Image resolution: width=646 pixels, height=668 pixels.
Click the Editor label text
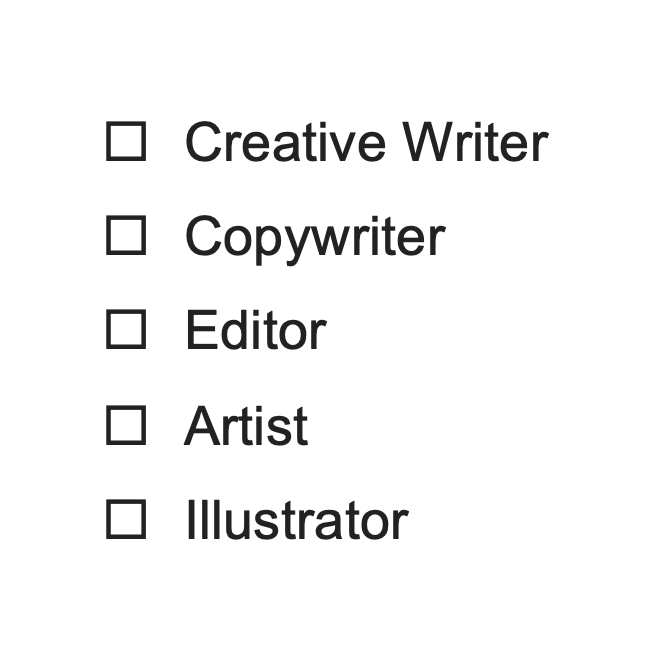click(x=255, y=331)
